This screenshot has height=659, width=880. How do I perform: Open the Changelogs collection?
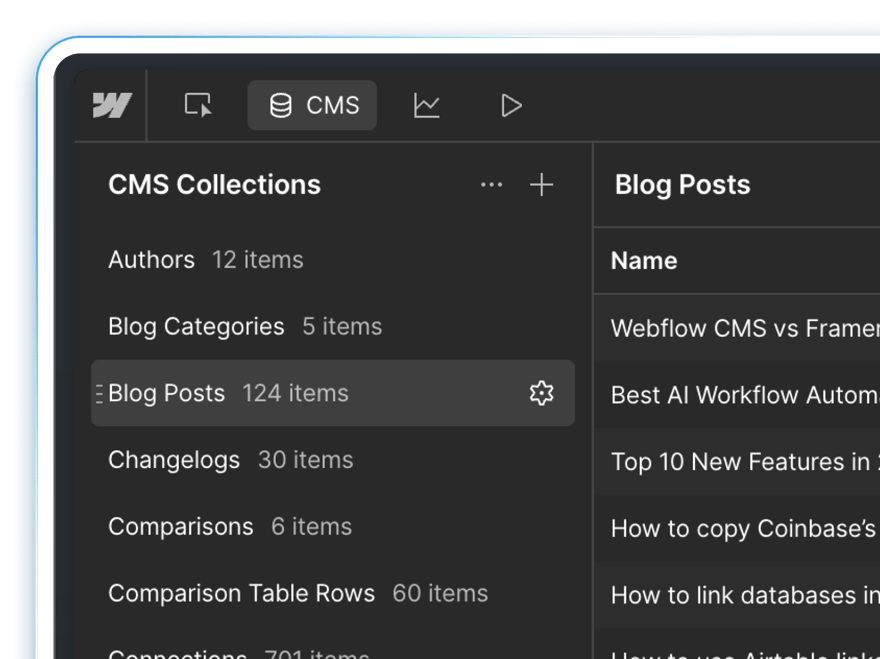point(333,460)
